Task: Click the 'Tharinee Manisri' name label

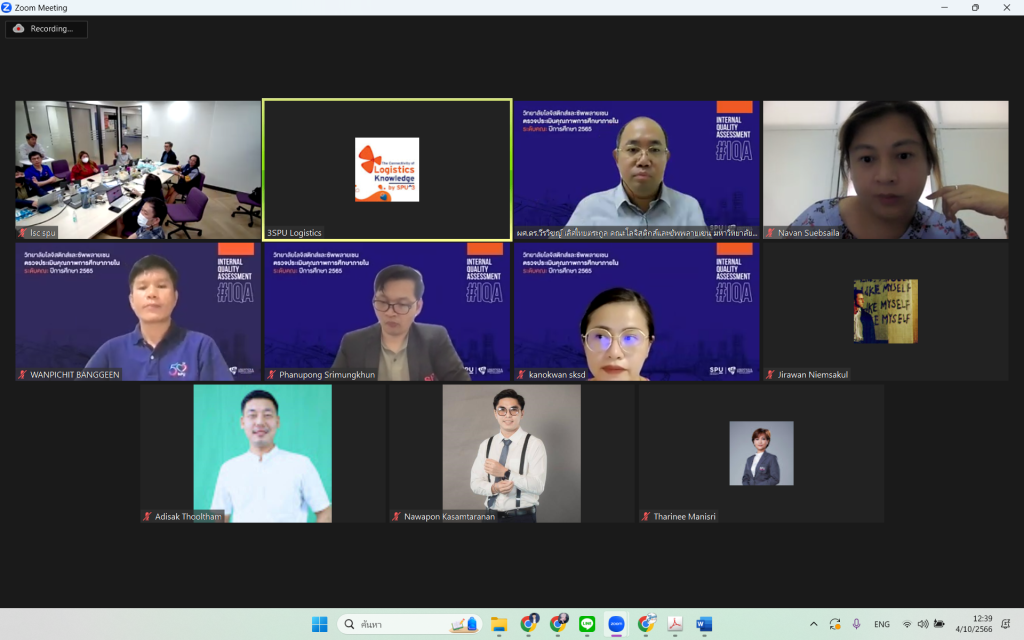Action: (684, 517)
